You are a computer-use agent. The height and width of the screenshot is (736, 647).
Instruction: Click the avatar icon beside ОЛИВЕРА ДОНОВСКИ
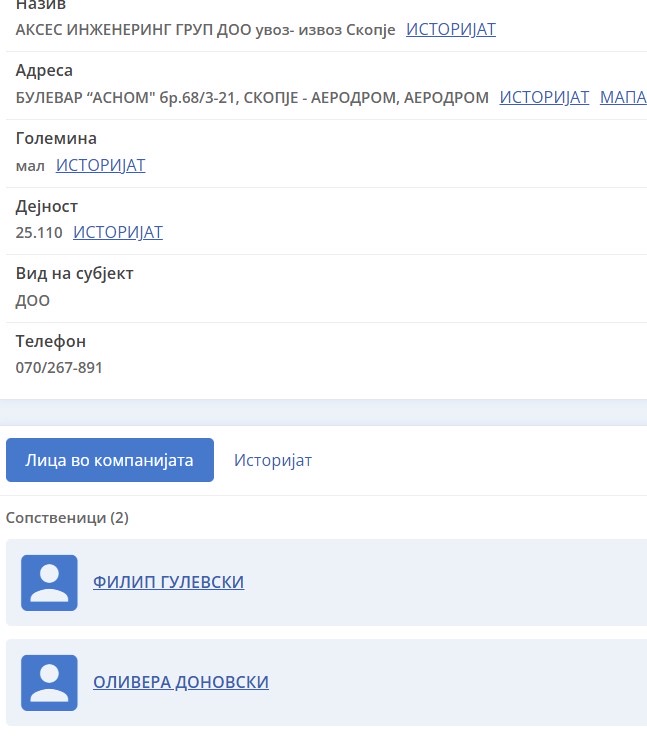(x=49, y=682)
